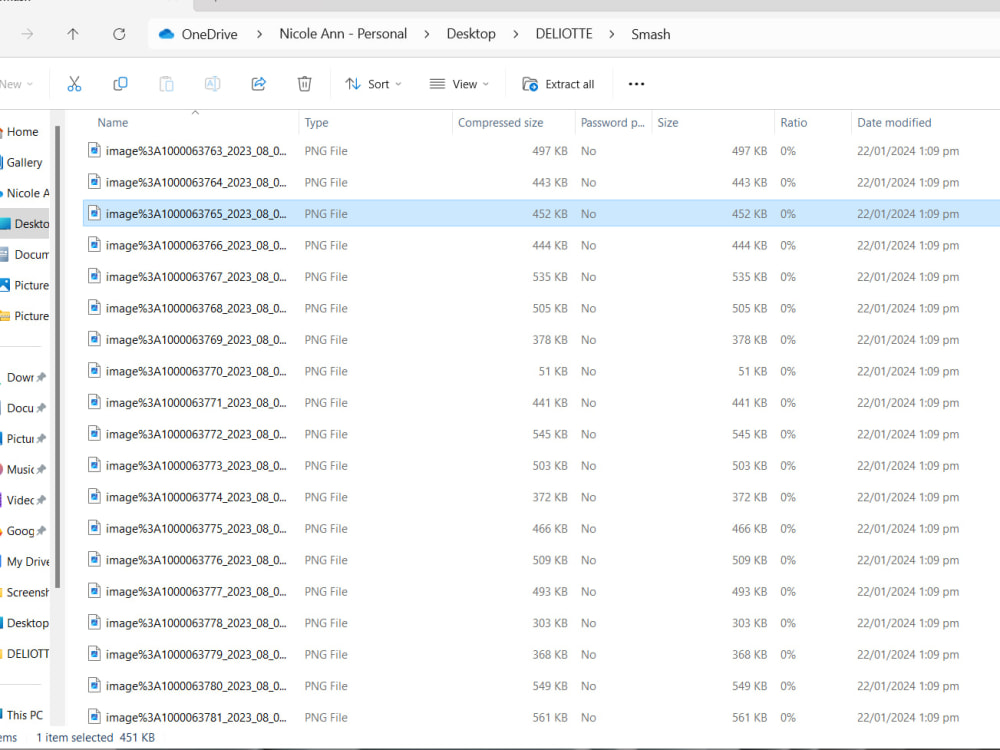The image size is (1000, 750).
Task: Select file image%3A1000063779_2023_08_0...
Action: click(x=196, y=654)
